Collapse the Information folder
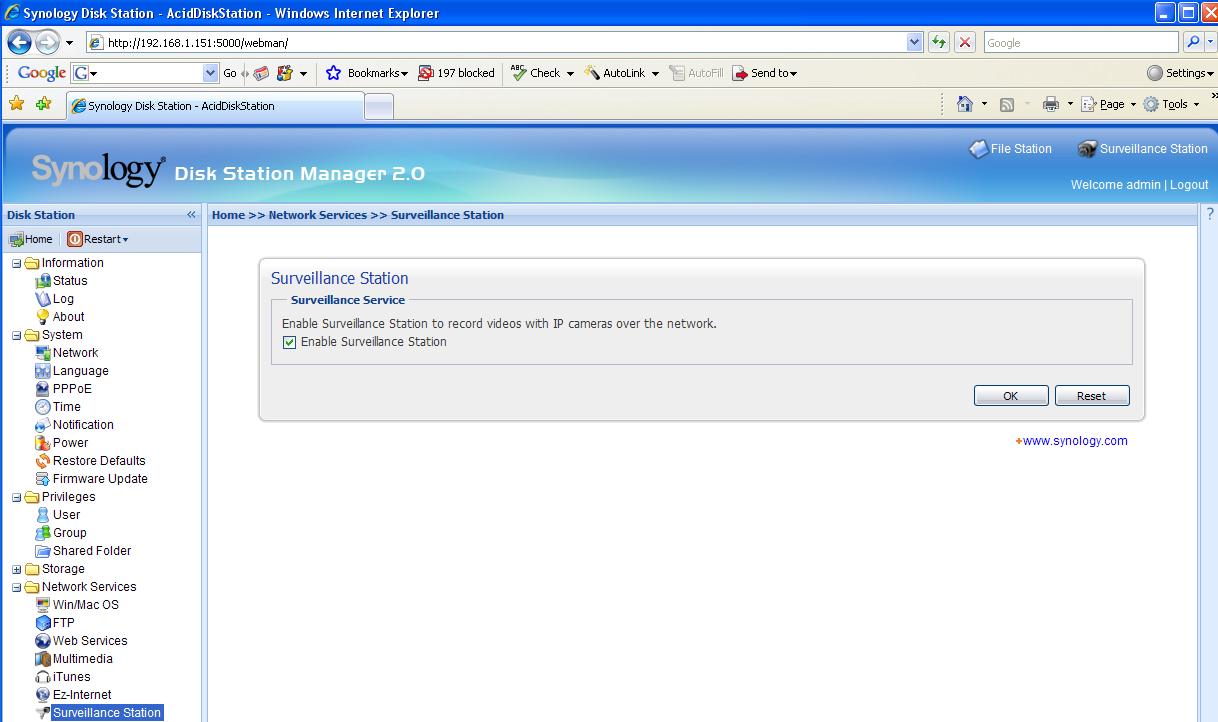 [17, 263]
